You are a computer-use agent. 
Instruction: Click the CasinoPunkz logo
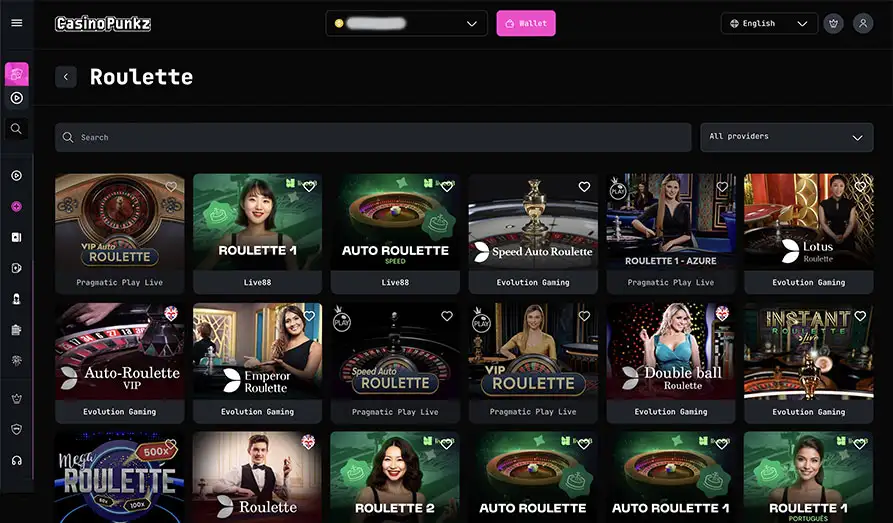point(103,23)
